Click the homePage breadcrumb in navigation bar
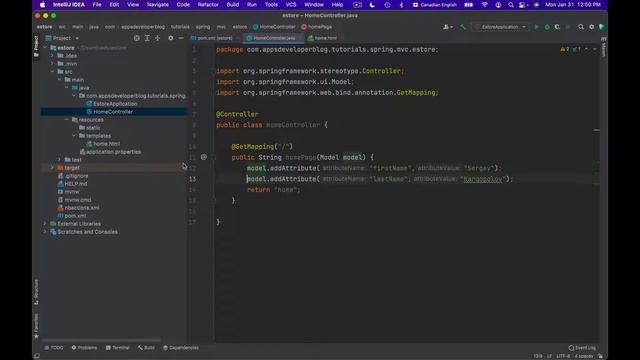Image resolution: width=640 pixels, height=360 pixels. (x=317, y=27)
